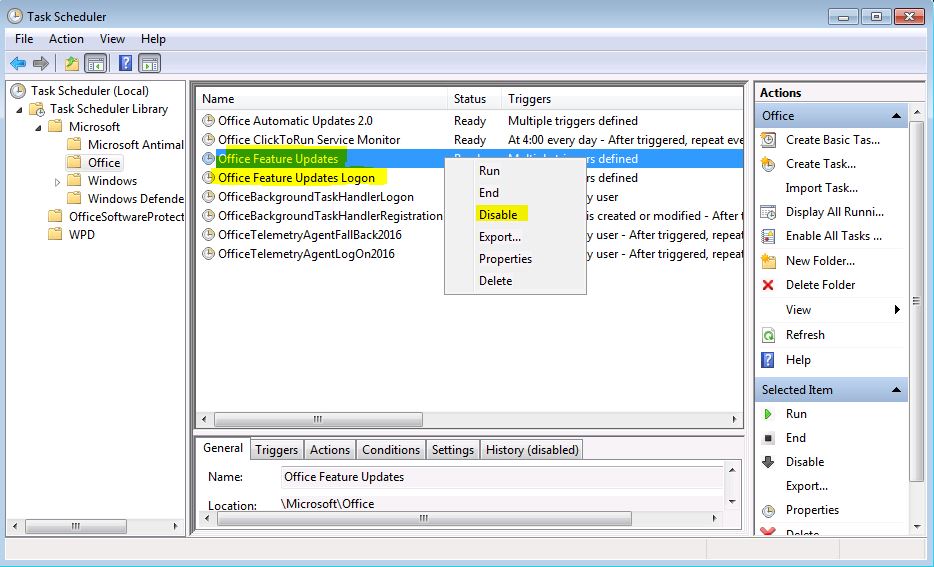
Task: Click the Help icon in Actions pane
Action: coord(768,360)
